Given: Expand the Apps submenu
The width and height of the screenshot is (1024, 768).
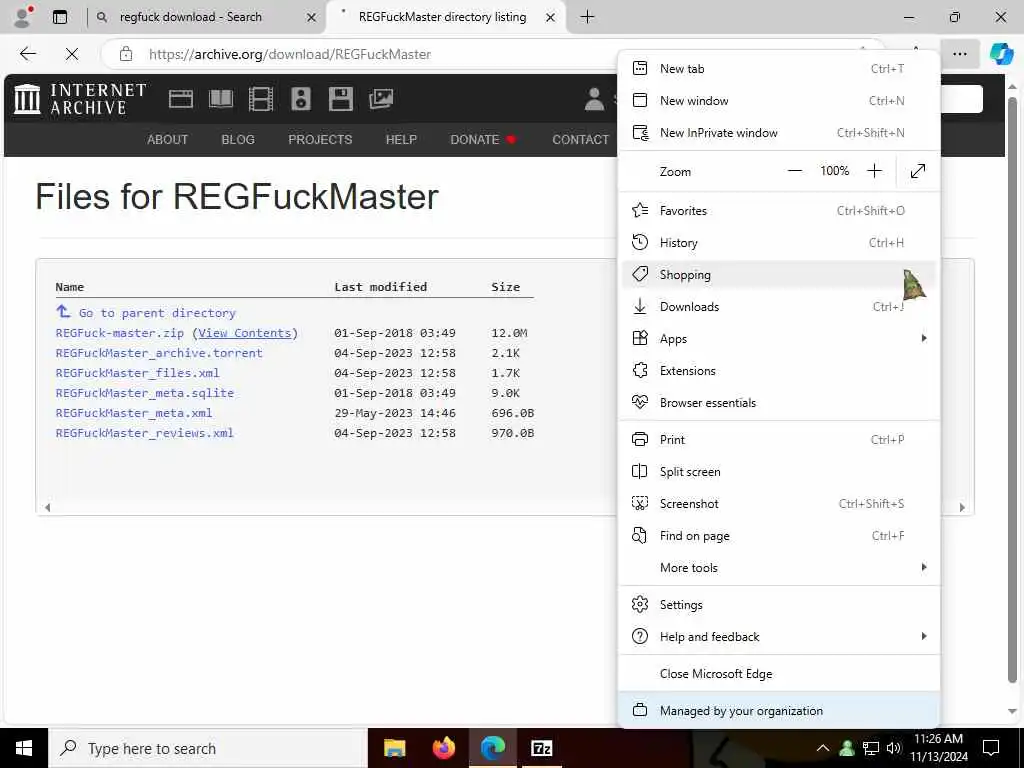Looking at the screenshot, I should click(x=778, y=338).
